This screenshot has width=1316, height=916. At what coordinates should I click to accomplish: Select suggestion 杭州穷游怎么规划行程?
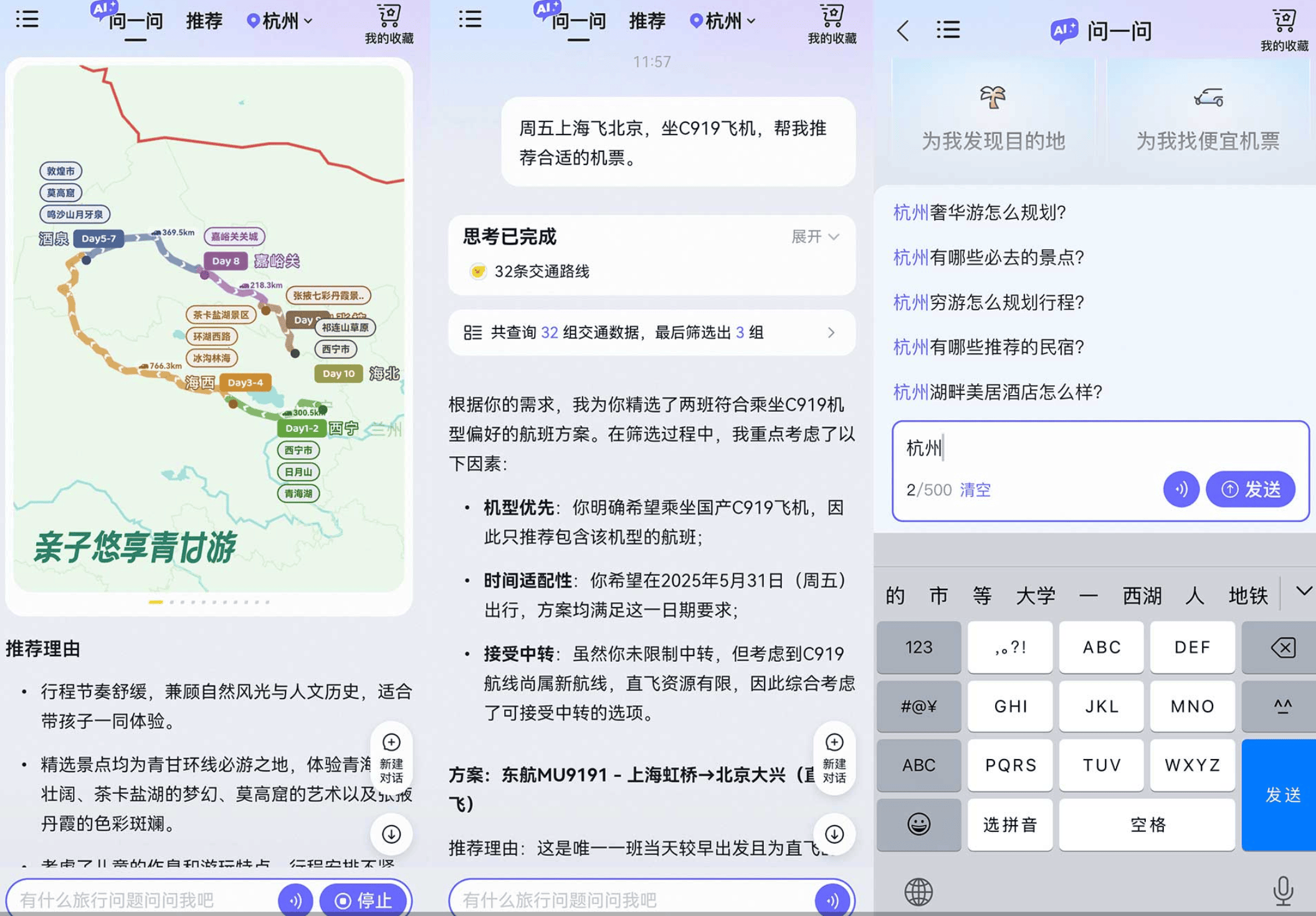coord(989,302)
